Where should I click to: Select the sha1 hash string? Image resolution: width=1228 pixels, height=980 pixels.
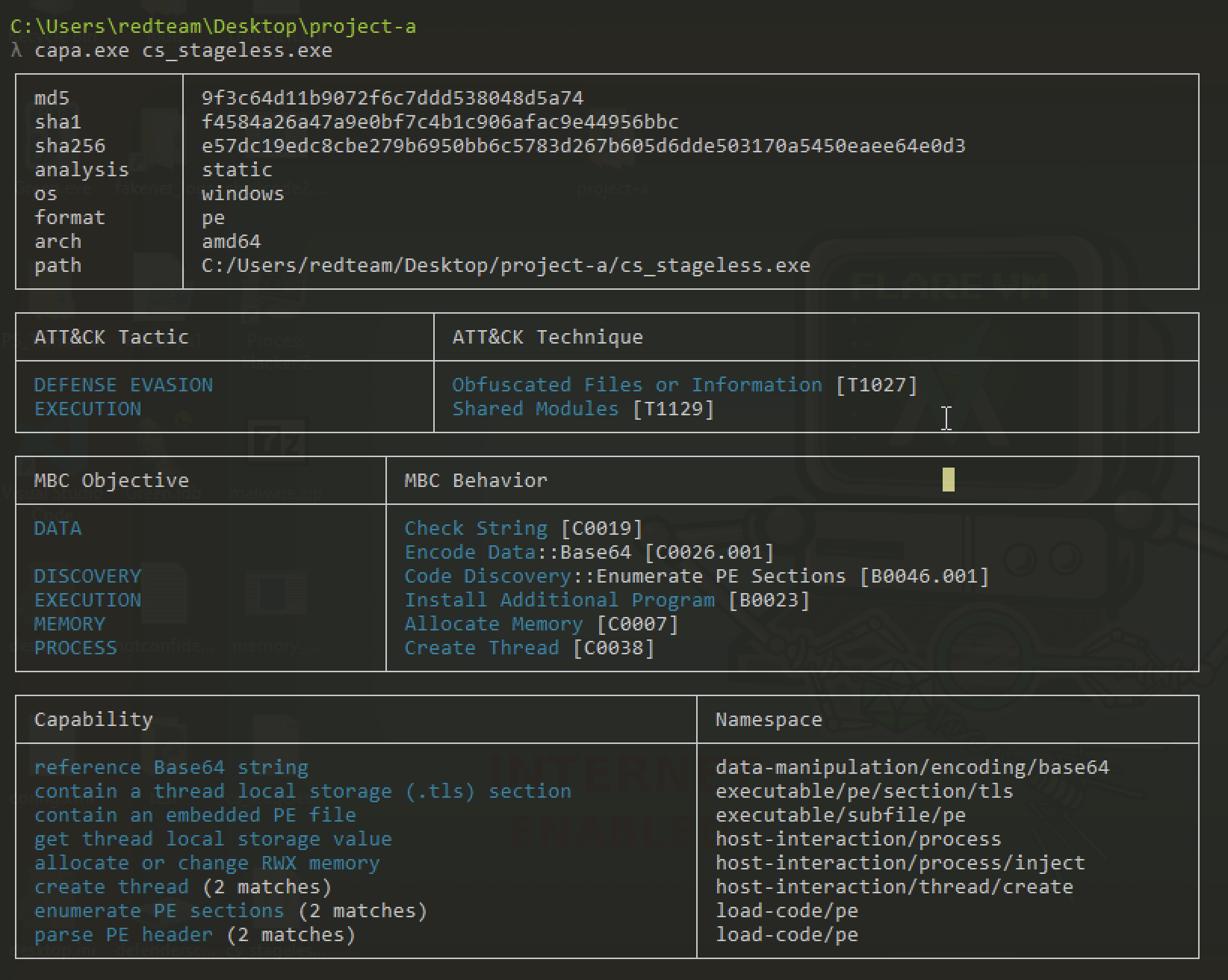[x=440, y=122]
